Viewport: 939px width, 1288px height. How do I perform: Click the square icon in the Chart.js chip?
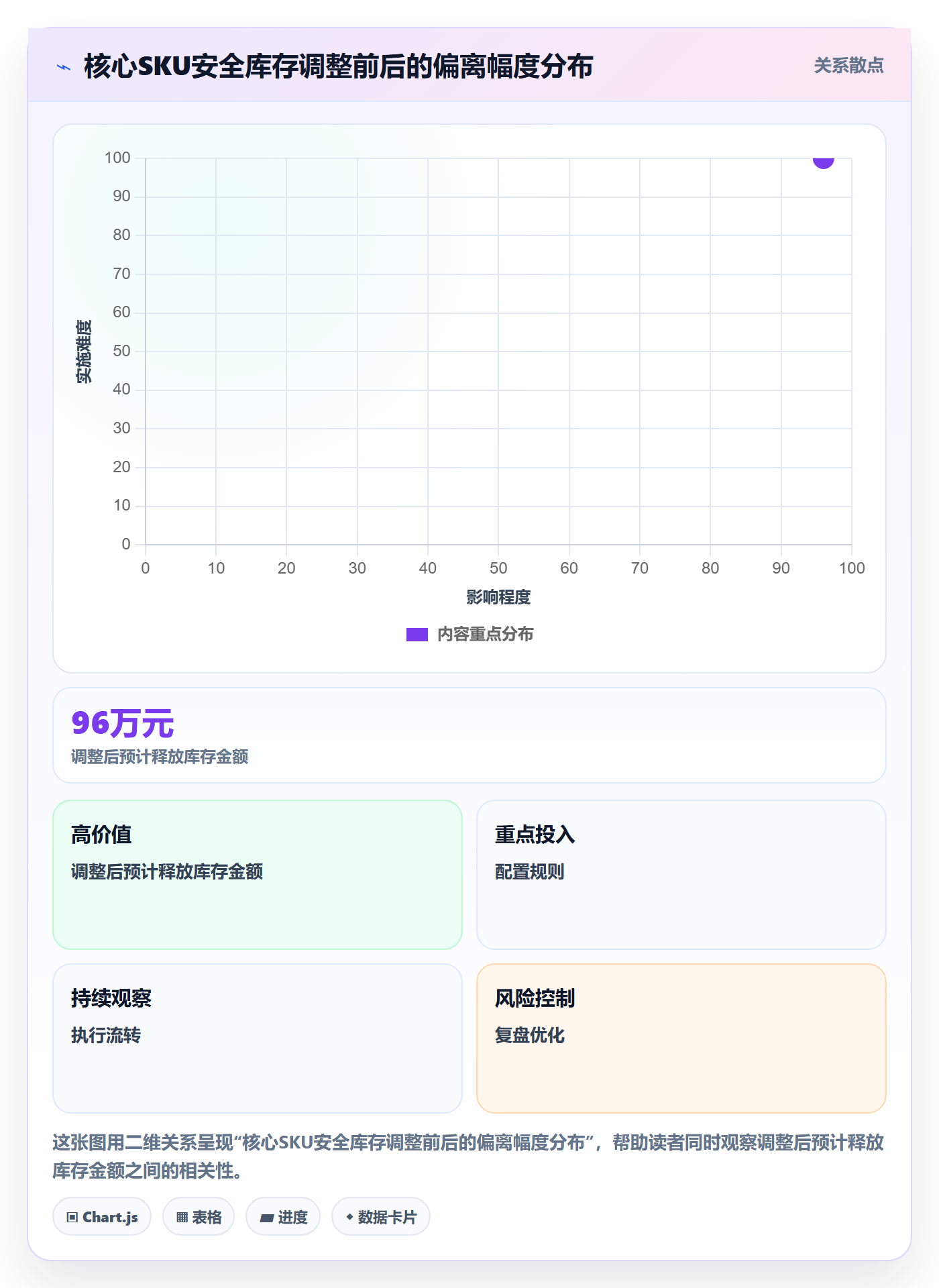click(72, 1217)
